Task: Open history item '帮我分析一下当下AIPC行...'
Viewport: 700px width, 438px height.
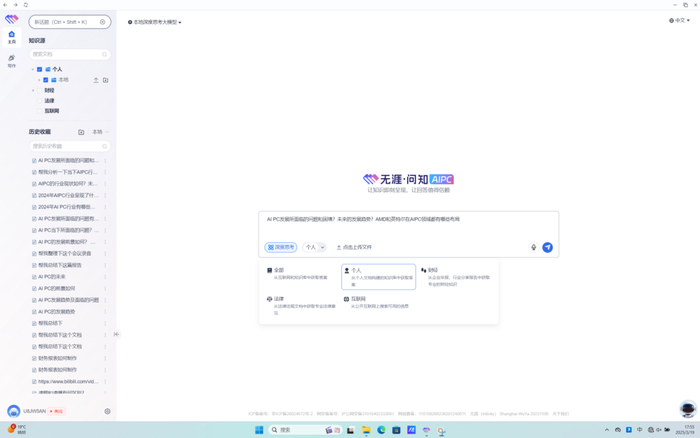Action: click(x=68, y=172)
